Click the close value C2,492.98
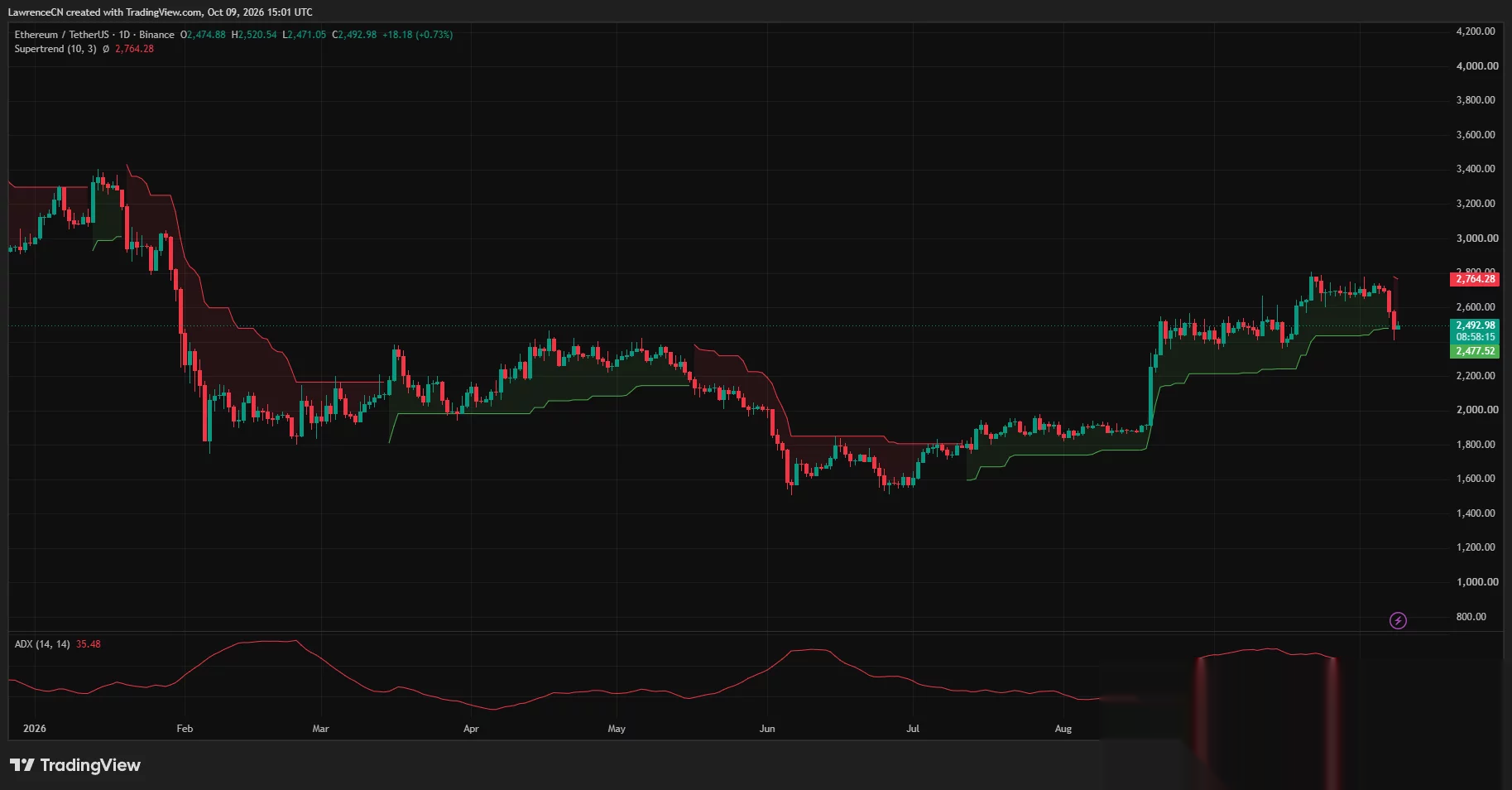Viewport: 1512px width, 790px height. tap(354, 35)
